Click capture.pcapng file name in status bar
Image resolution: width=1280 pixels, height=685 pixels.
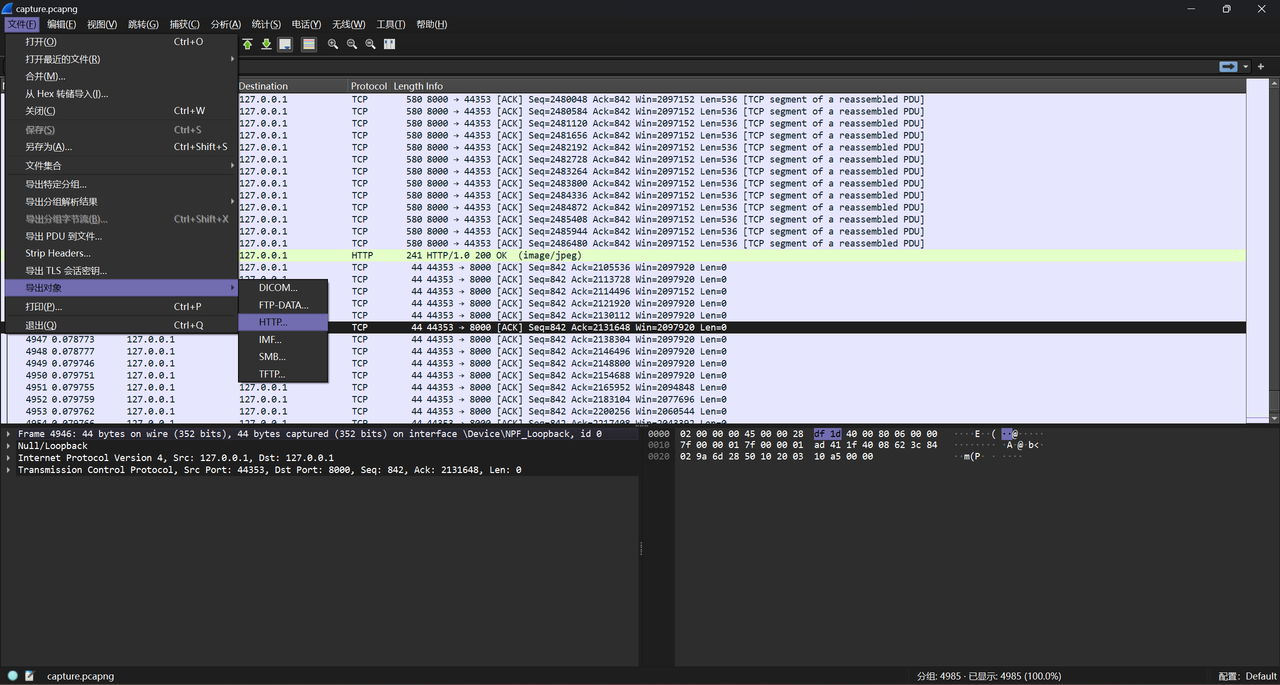[x=80, y=676]
